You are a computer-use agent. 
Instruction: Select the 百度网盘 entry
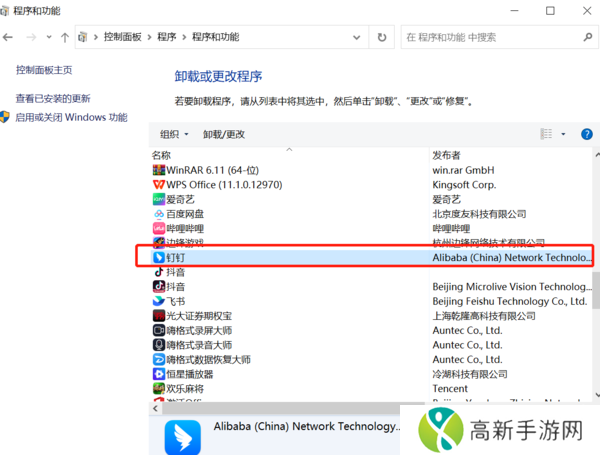click(x=185, y=214)
